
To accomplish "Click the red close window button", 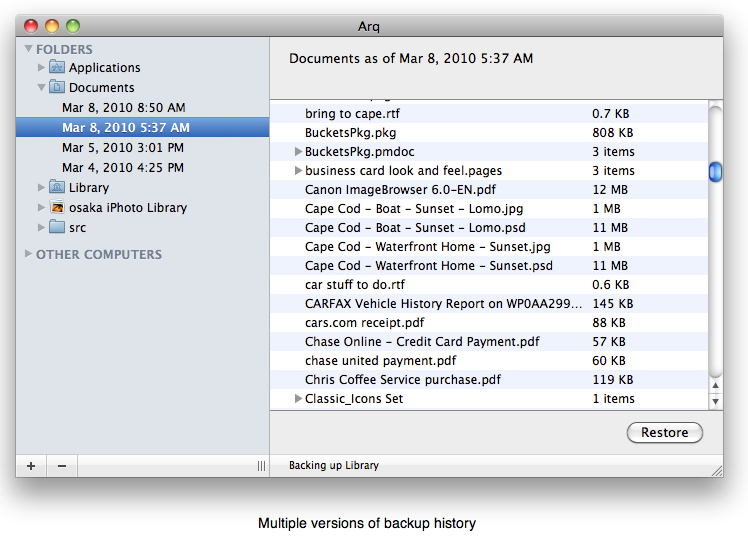I will (31, 26).
